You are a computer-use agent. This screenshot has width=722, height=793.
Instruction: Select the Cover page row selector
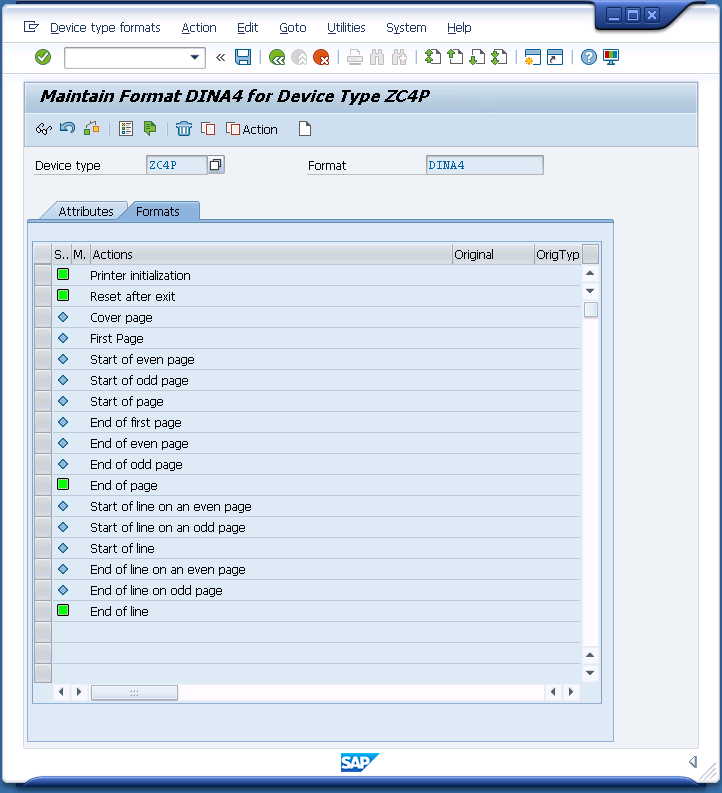(42, 317)
